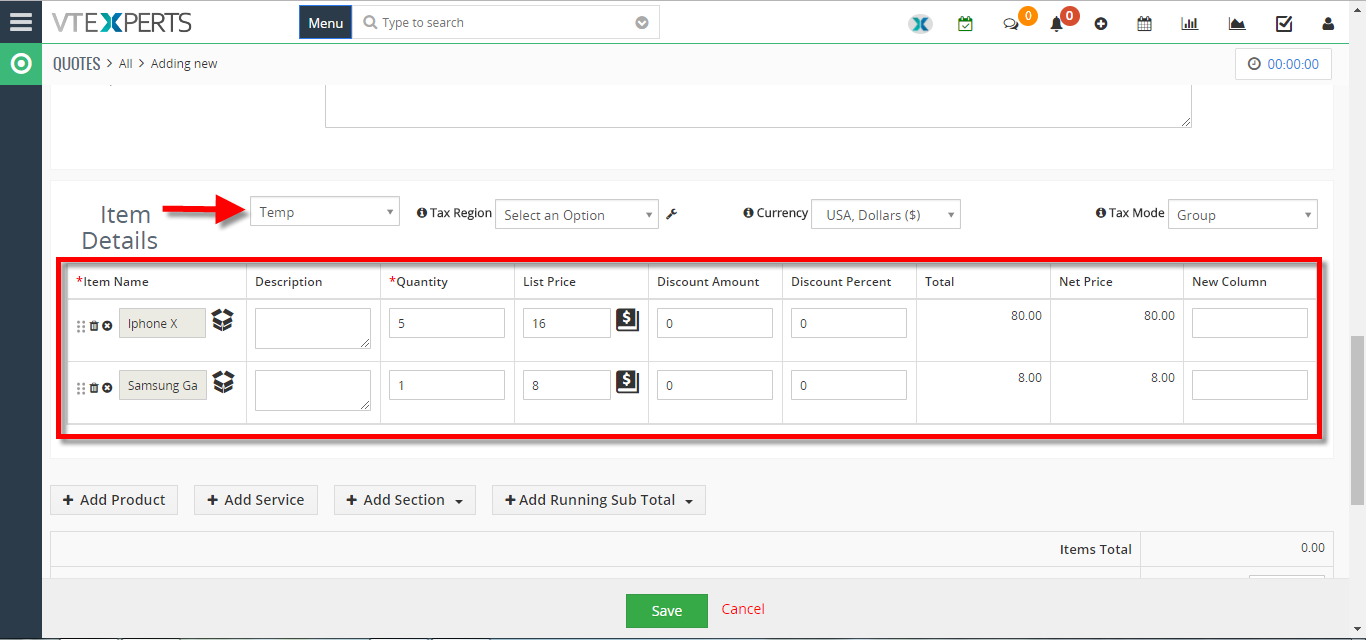Cancel adding the quote
The height and width of the screenshot is (640, 1366).
743,609
